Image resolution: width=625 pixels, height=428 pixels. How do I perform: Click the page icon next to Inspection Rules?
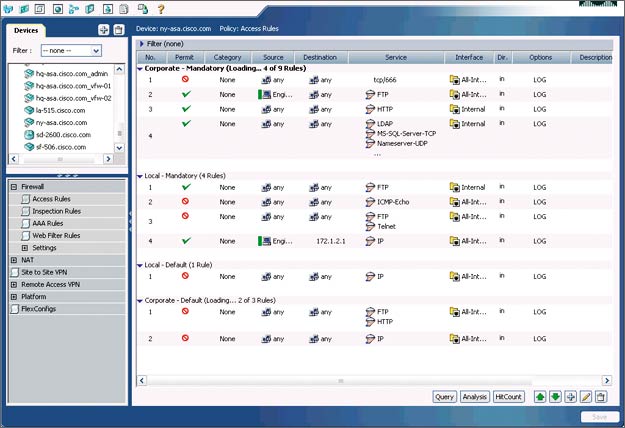[x=26, y=211]
